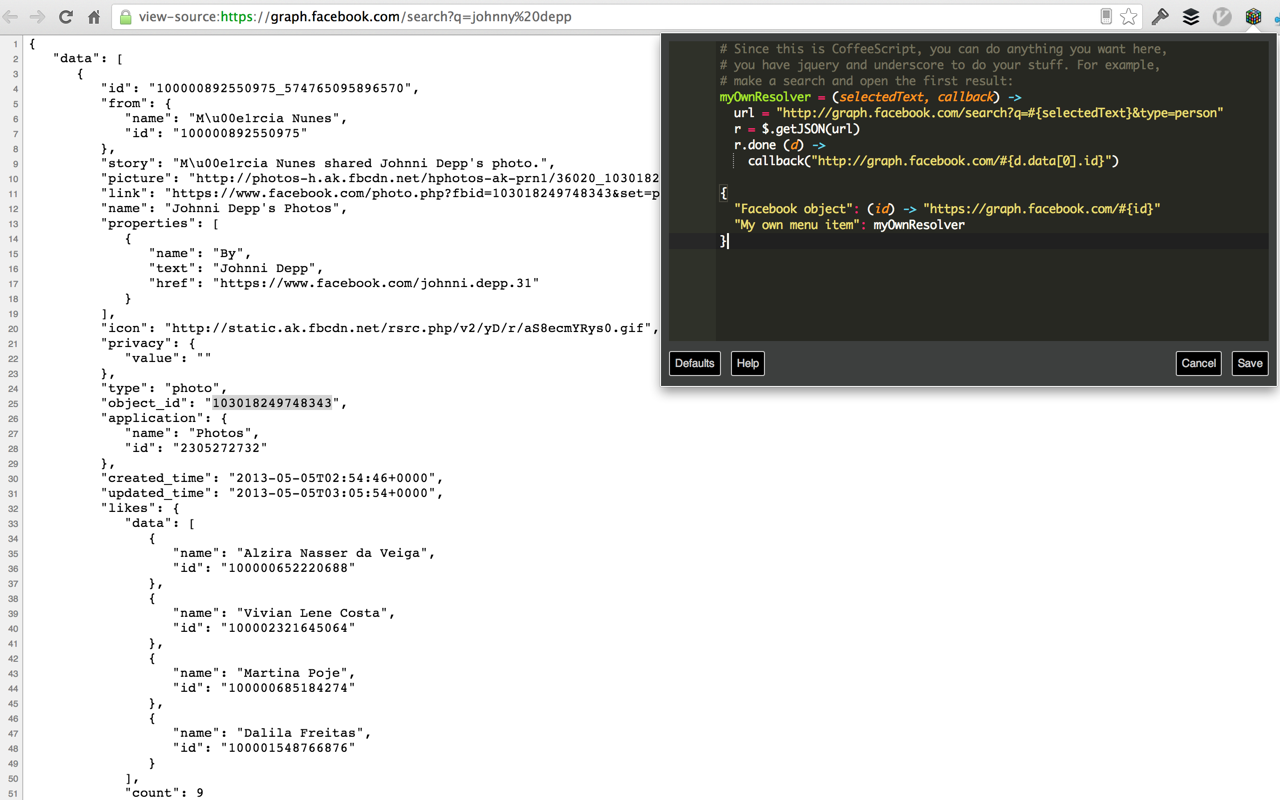
Task: Click the johnni.depp.31 href URL text
Action: [x=375, y=283]
